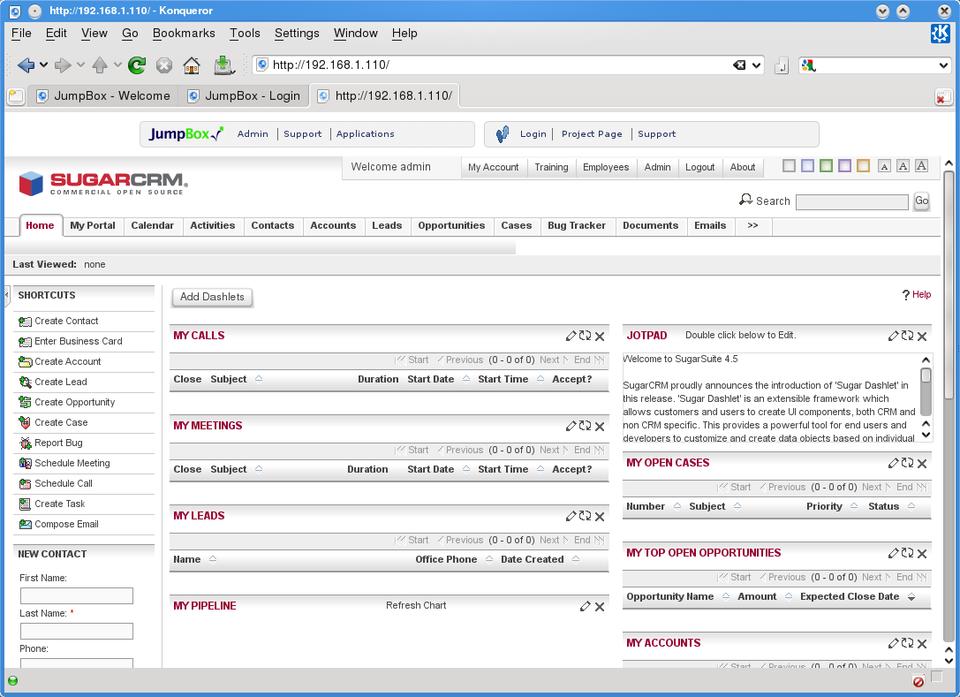Select the smallest font size 'A' button
This screenshot has height=697, width=960.
pyautogui.click(x=884, y=166)
